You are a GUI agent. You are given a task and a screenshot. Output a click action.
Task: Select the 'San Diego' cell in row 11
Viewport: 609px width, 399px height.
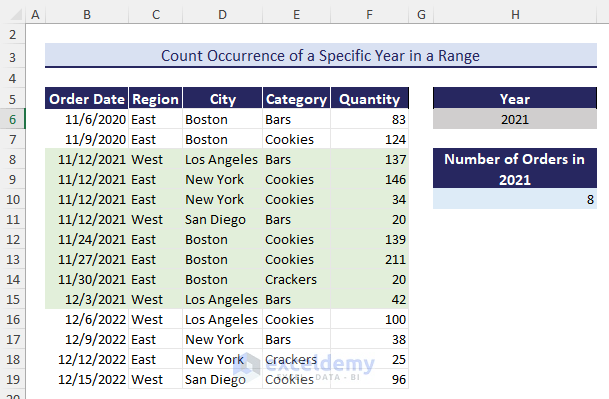(223, 219)
